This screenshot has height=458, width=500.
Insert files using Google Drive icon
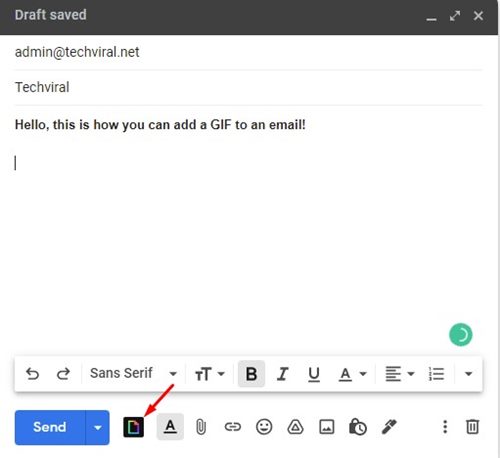coord(295,427)
